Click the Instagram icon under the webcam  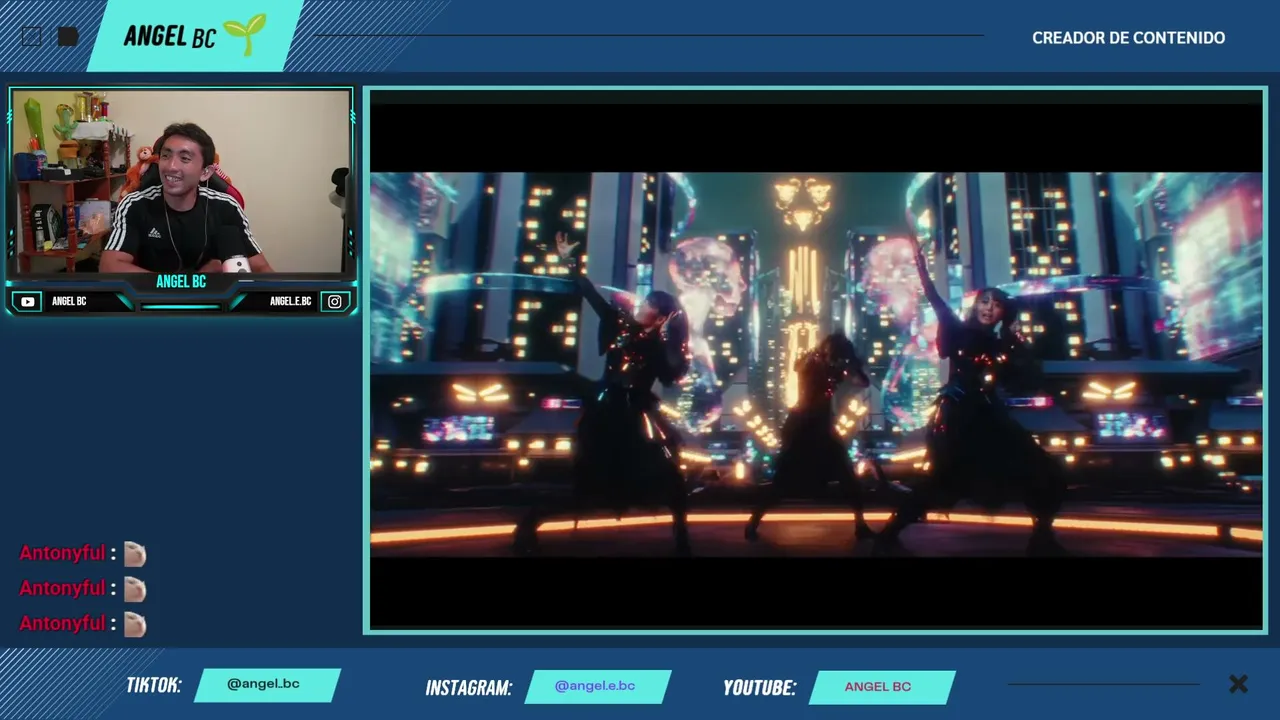click(335, 301)
